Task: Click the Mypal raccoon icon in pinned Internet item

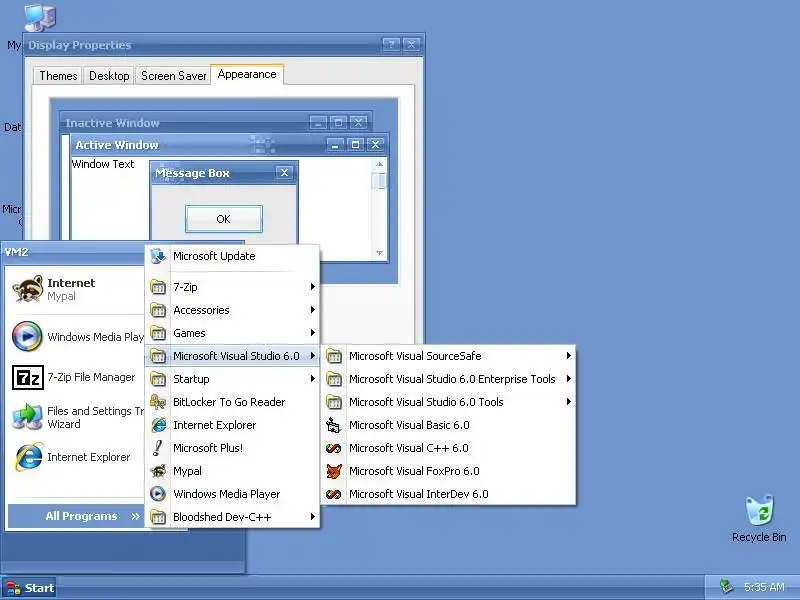Action: click(28, 289)
